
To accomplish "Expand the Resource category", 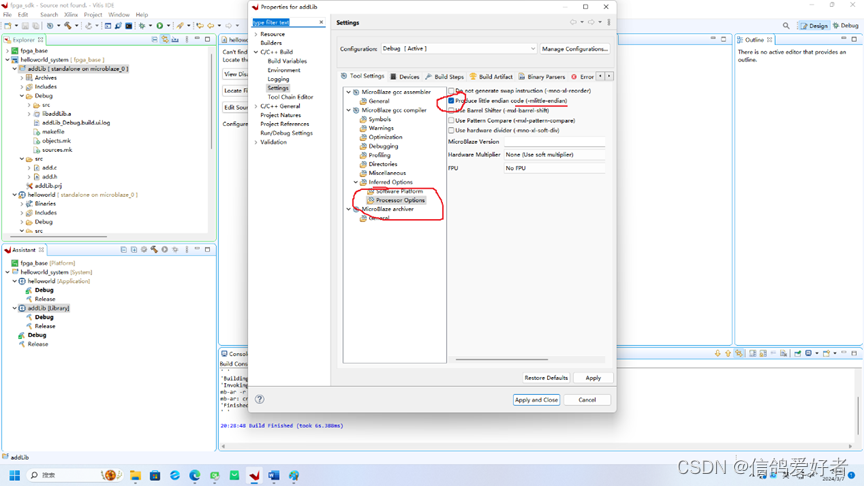I will (x=256, y=34).
